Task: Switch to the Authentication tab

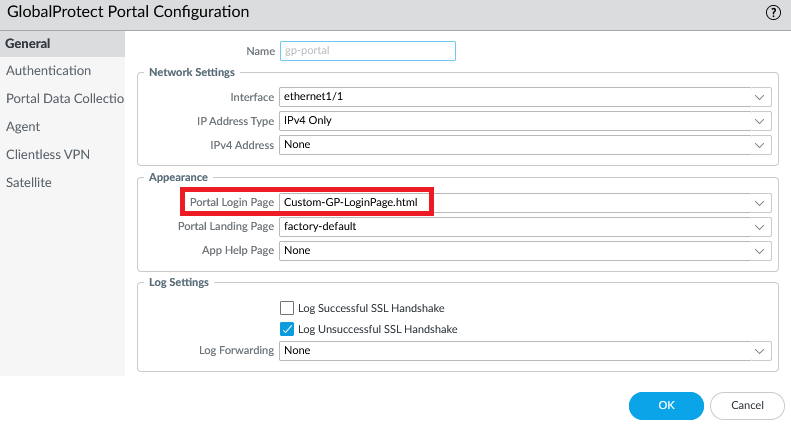Action: (x=48, y=71)
